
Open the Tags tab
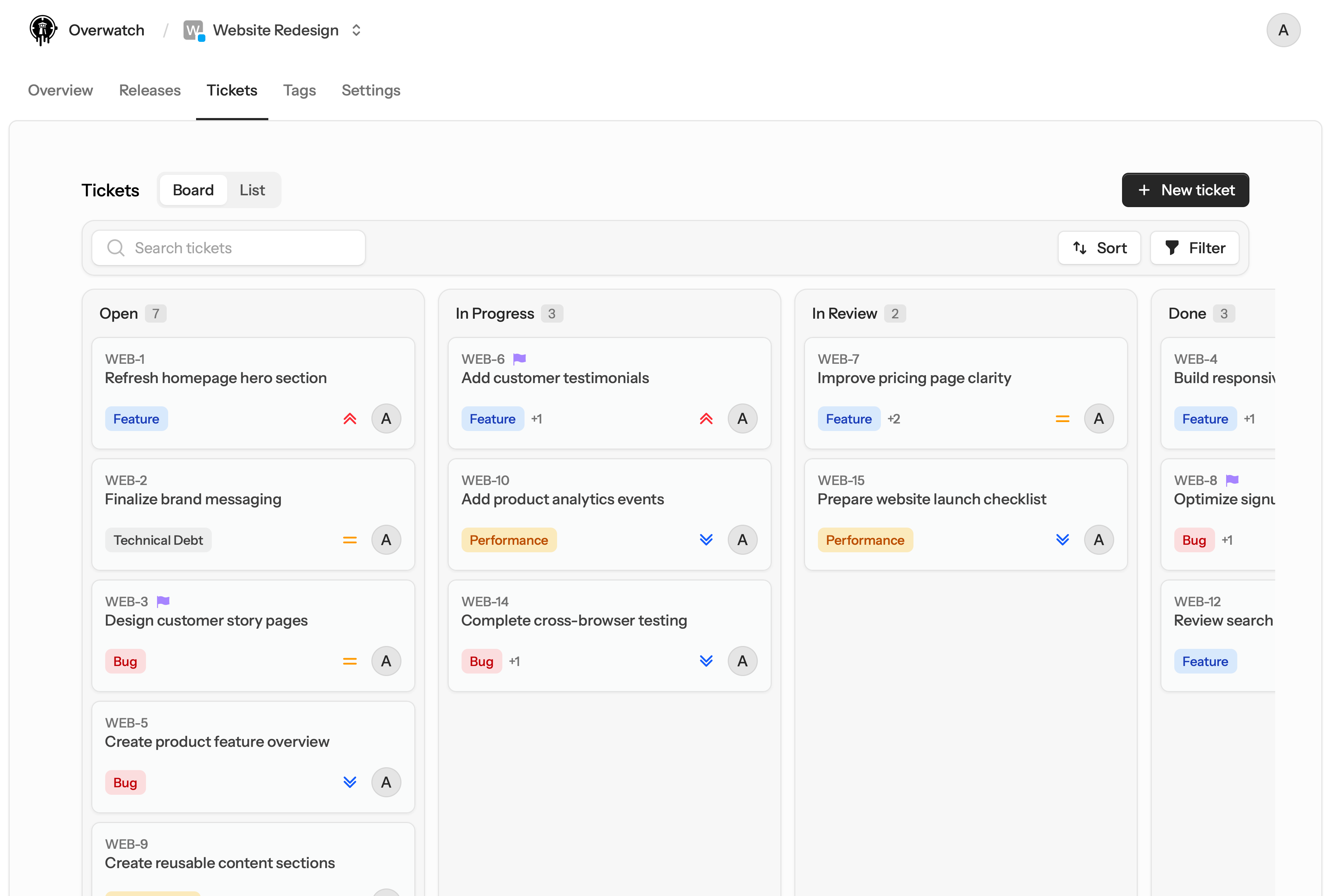pos(299,90)
